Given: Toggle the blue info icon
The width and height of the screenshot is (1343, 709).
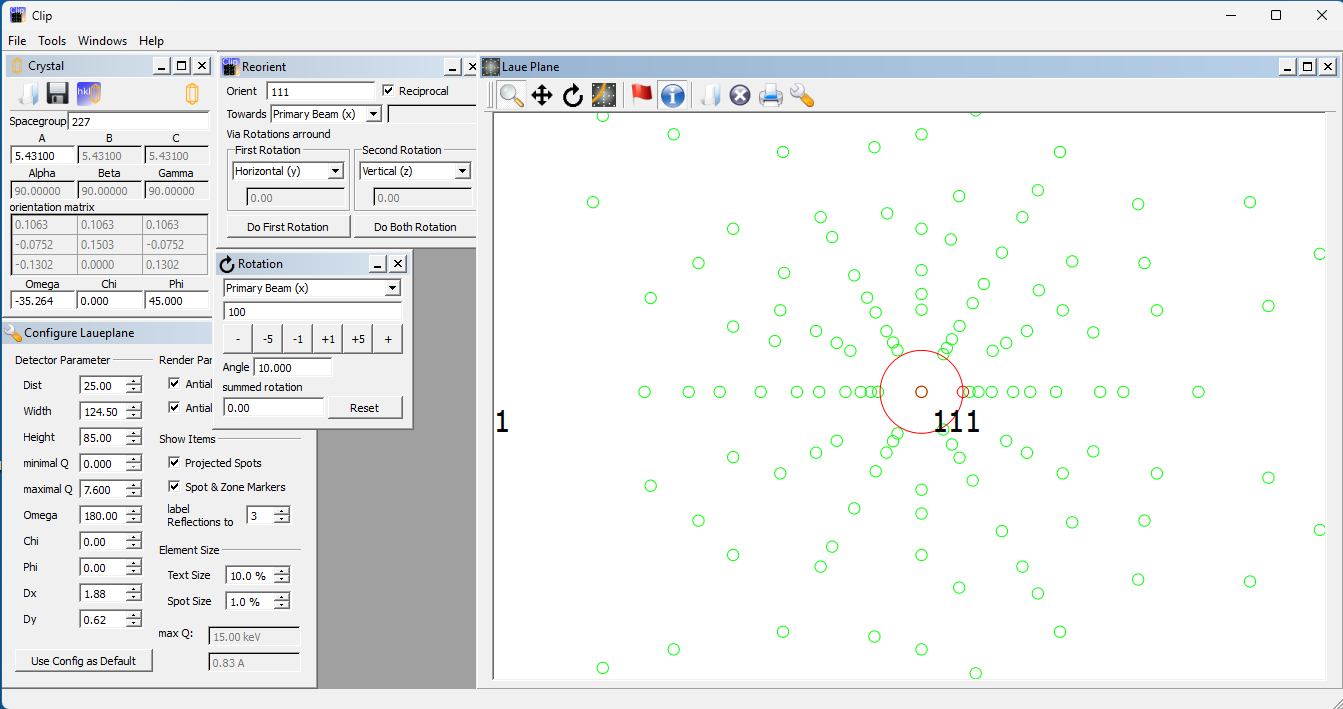Looking at the screenshot, I should click(673, 95).
